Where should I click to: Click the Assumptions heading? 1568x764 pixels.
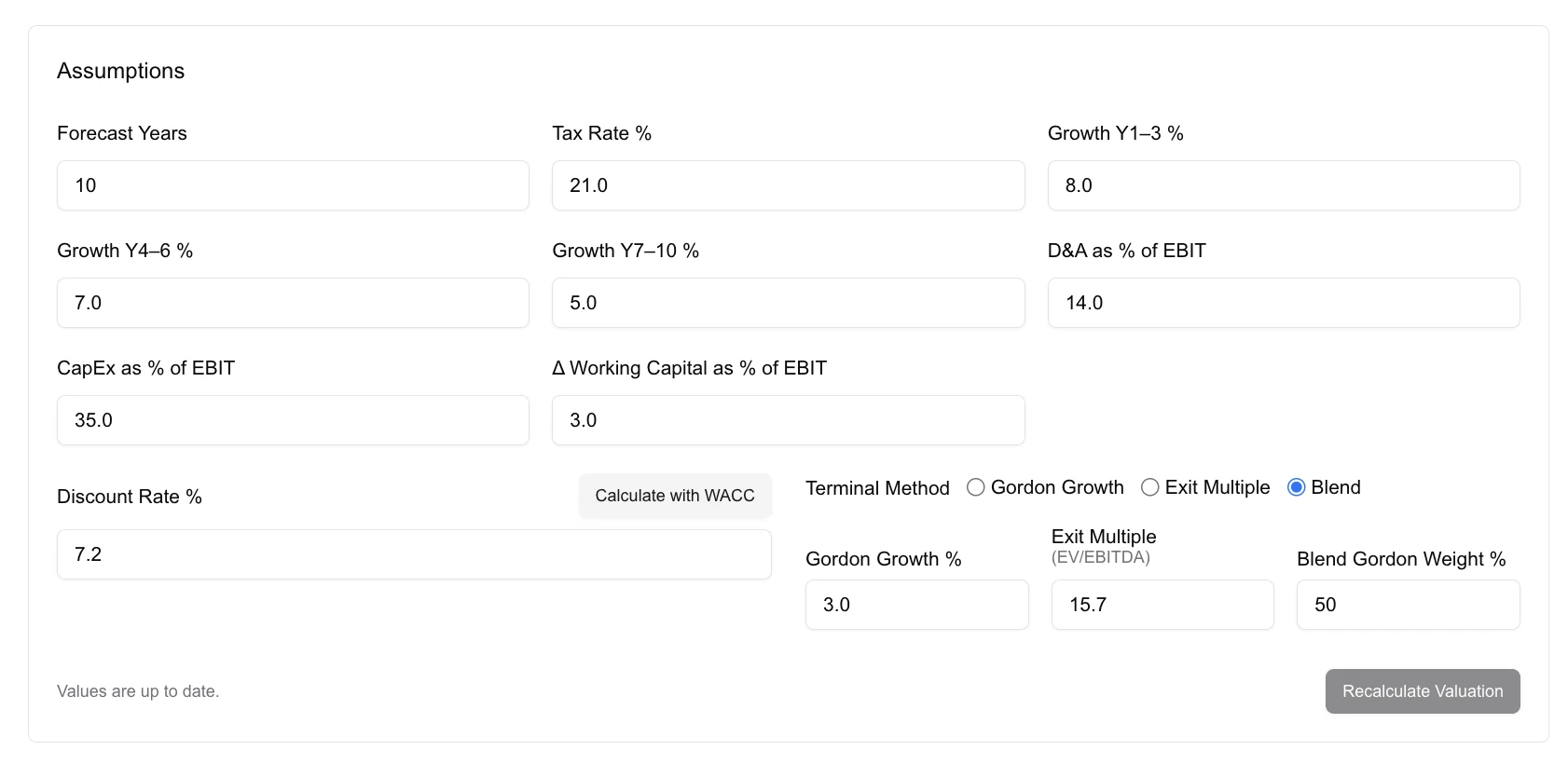tap(121, 70)
